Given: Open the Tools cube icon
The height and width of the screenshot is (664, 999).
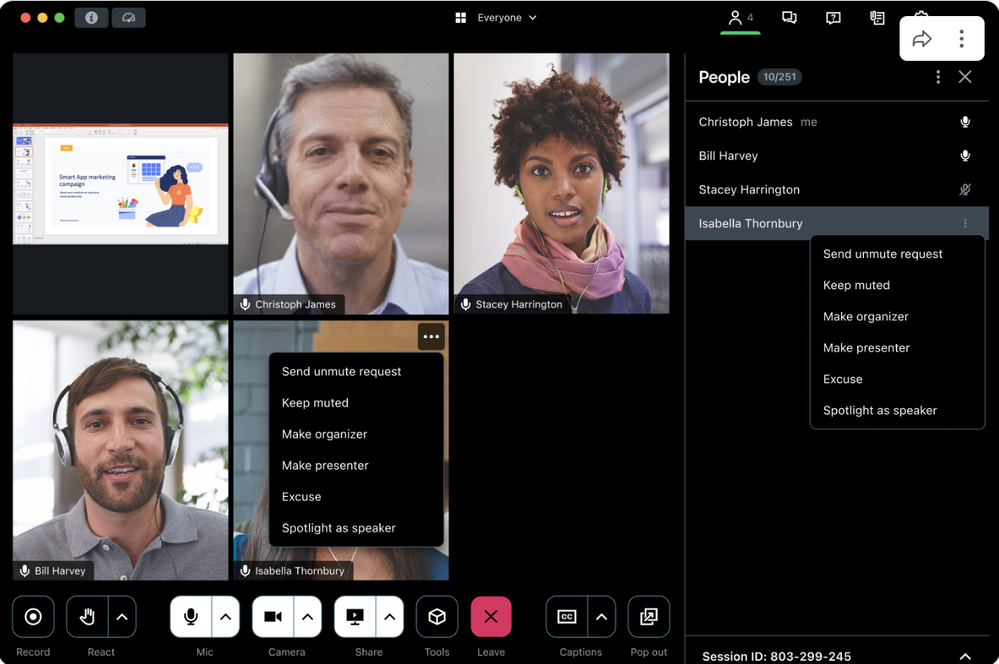Looking at the screenshot, I should point(437,617).
